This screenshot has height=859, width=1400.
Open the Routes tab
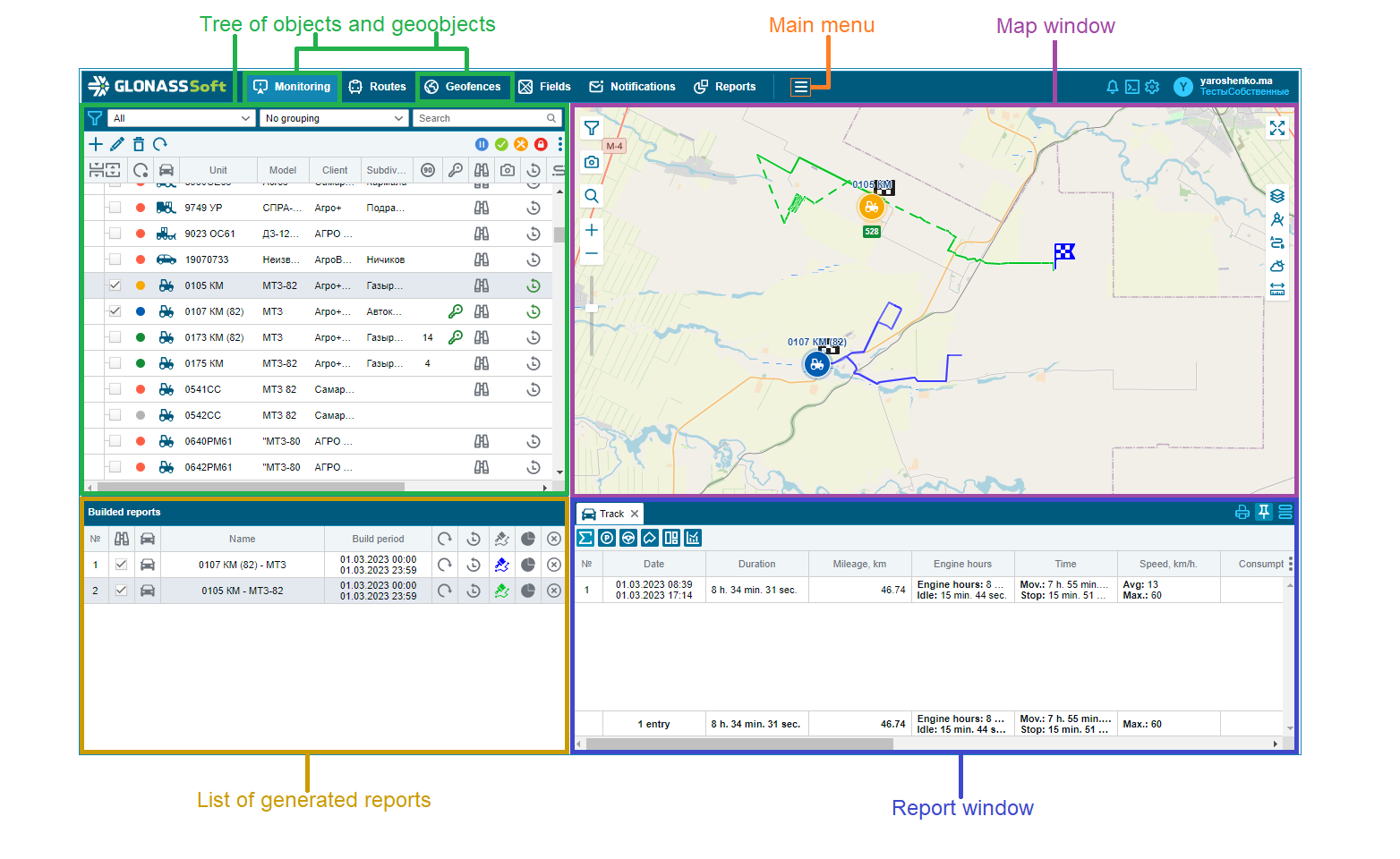(378, 87)
